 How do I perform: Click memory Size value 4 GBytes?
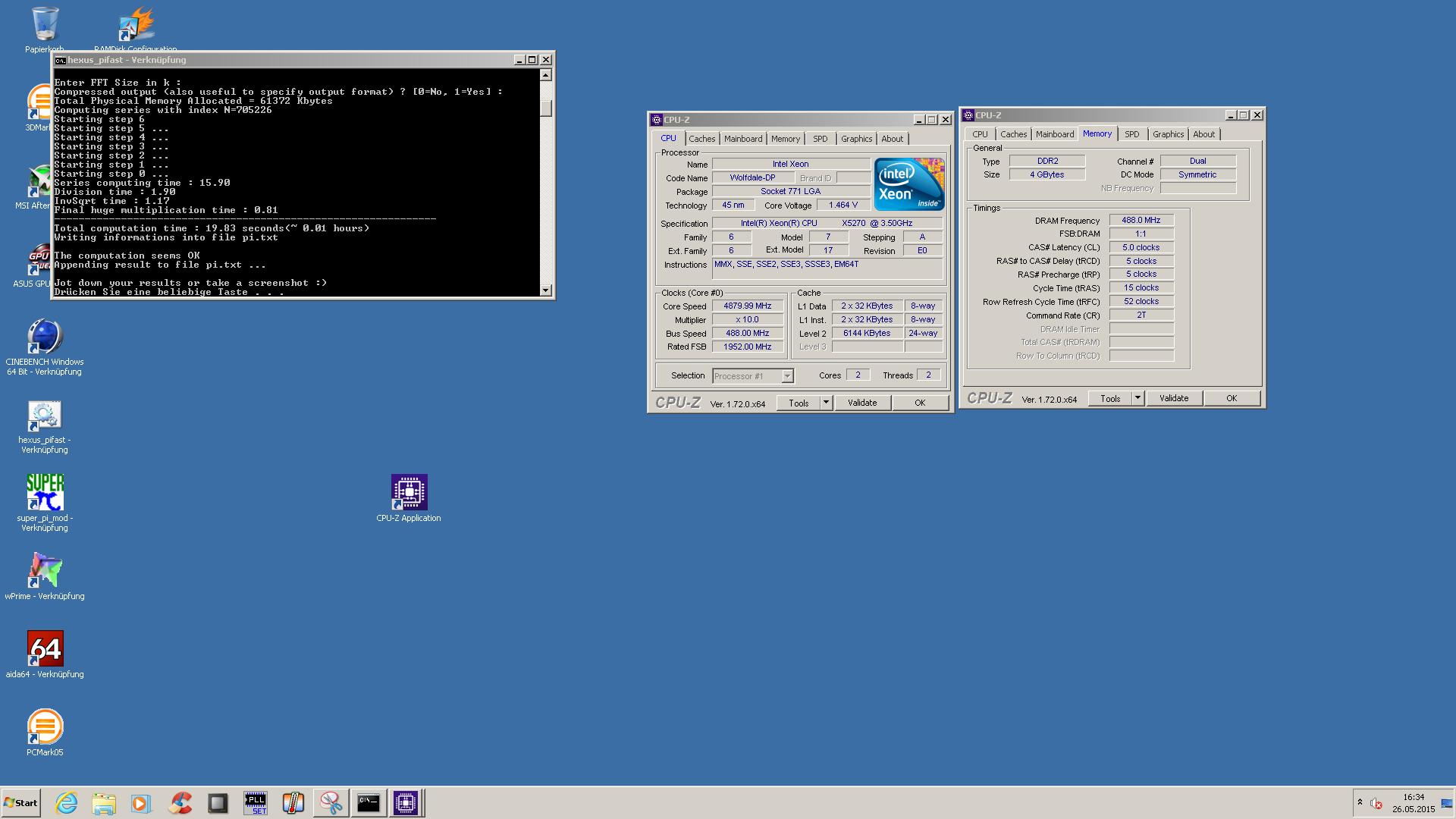(x=1047, y=174)
